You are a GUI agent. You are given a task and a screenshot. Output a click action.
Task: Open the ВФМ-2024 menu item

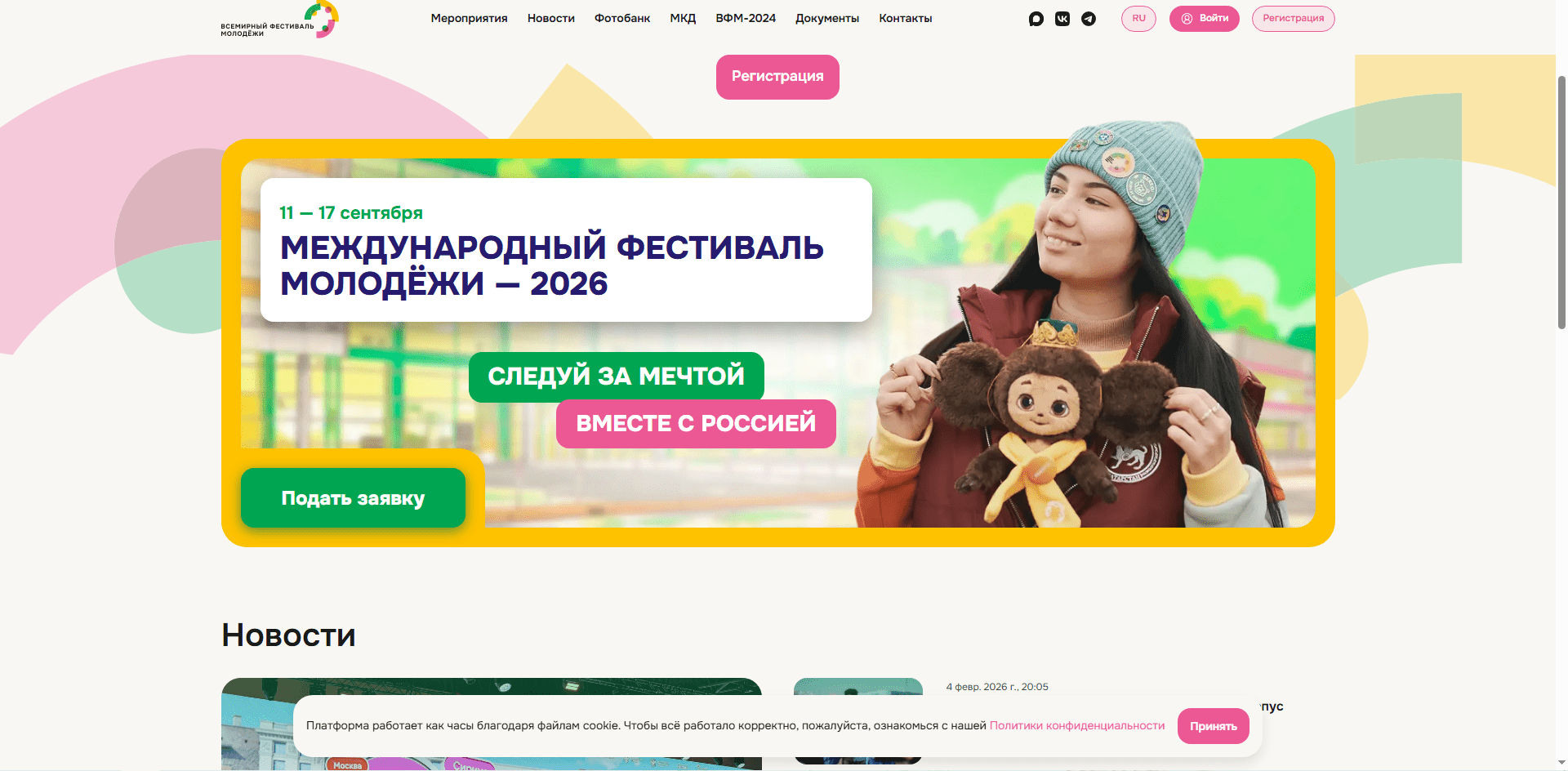[746, 18]
